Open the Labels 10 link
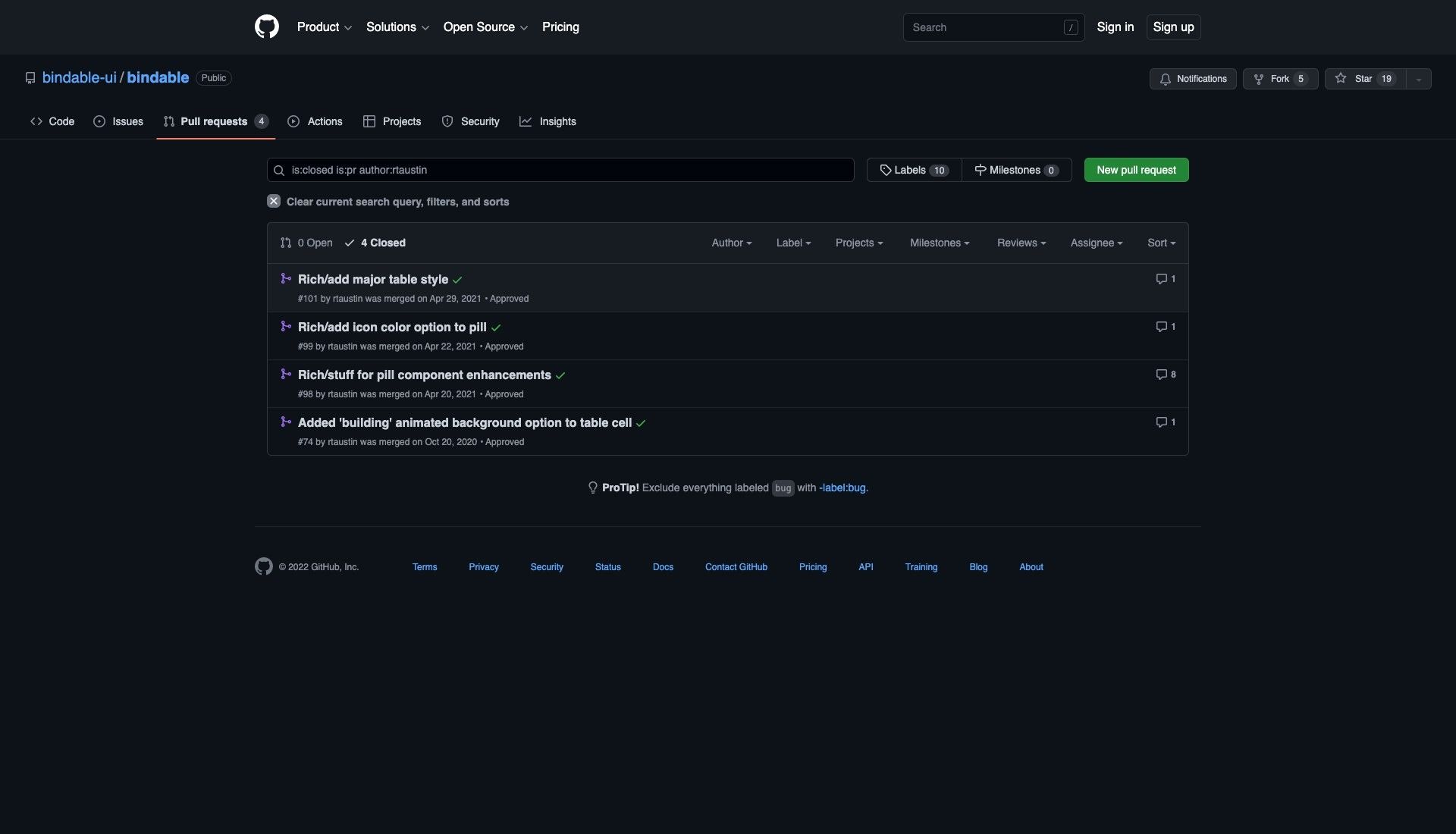The height and width of the screenshot is (834, 1456). pyautogui.click(x=914, y=170)
